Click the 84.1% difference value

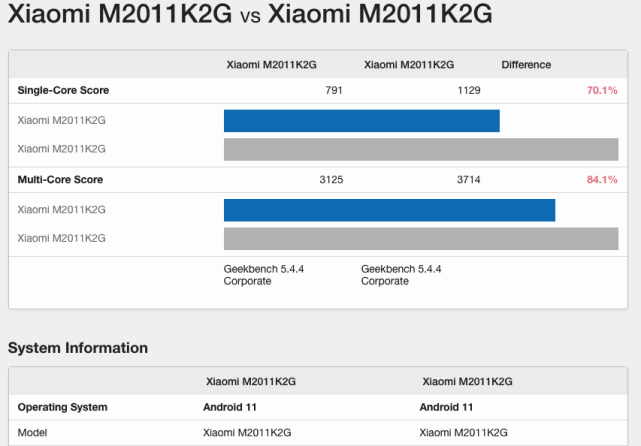602,180
